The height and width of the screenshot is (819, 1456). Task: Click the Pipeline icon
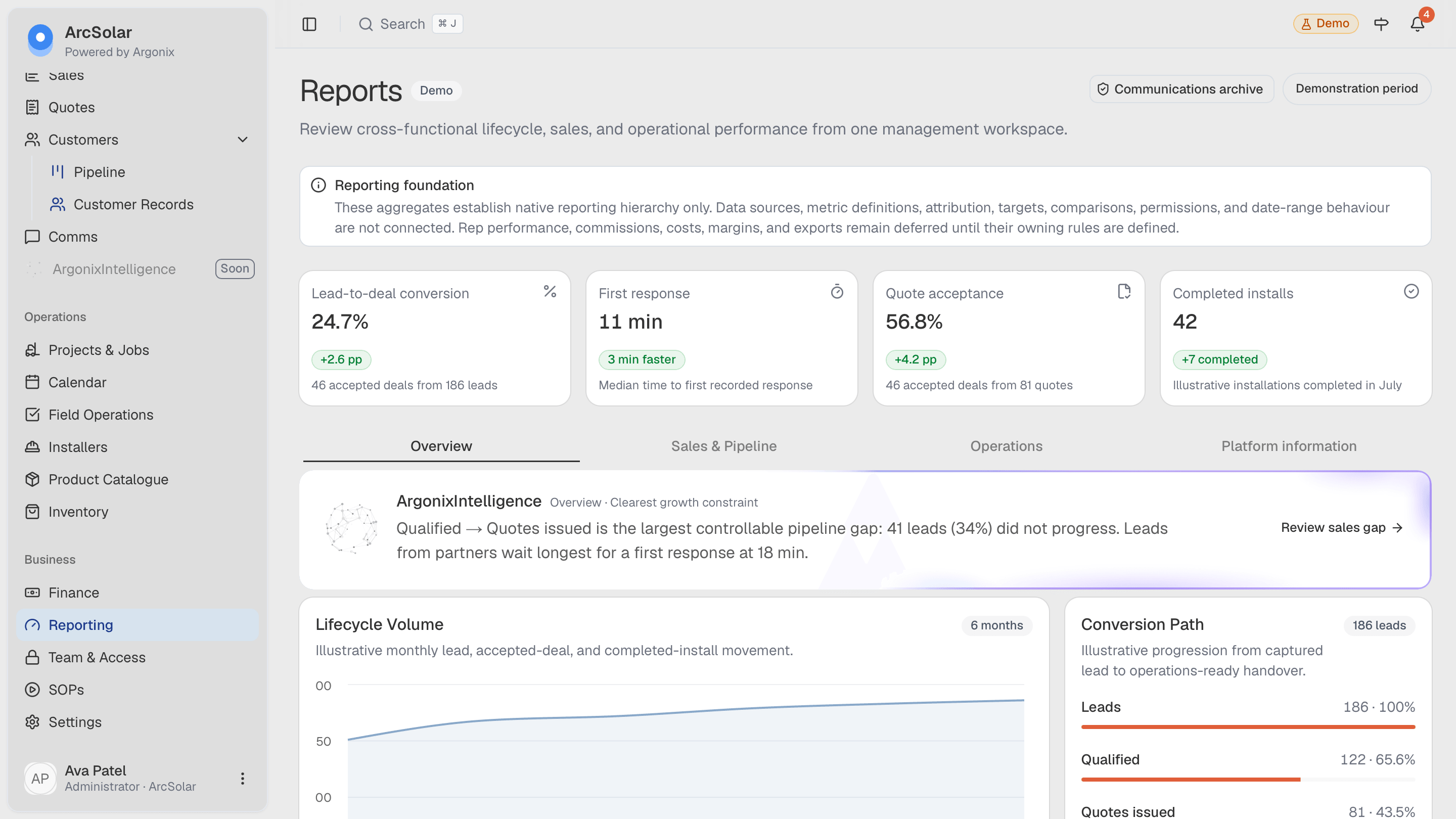[x=57, y=172]
